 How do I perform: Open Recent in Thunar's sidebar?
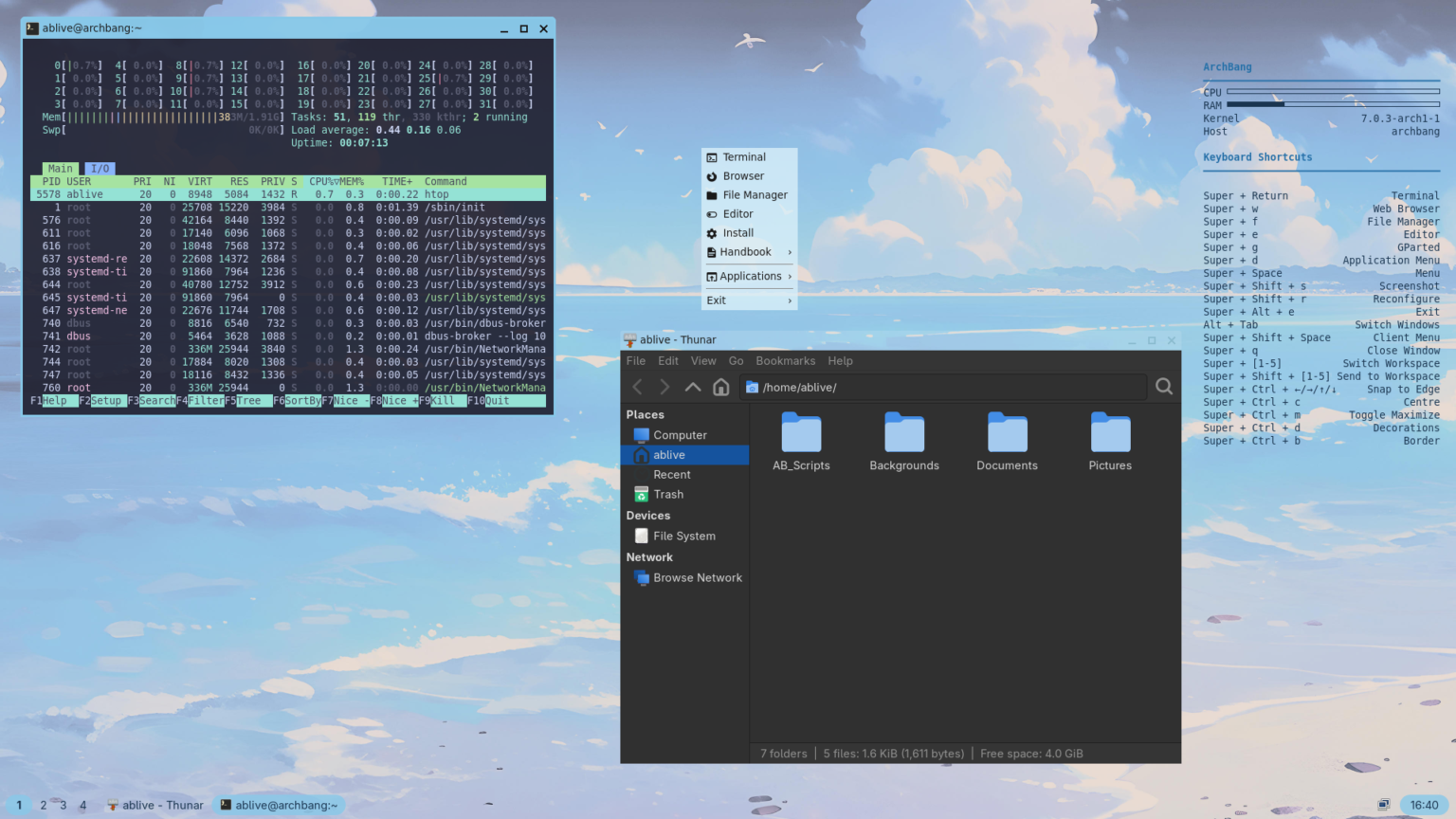coord(684,475)
